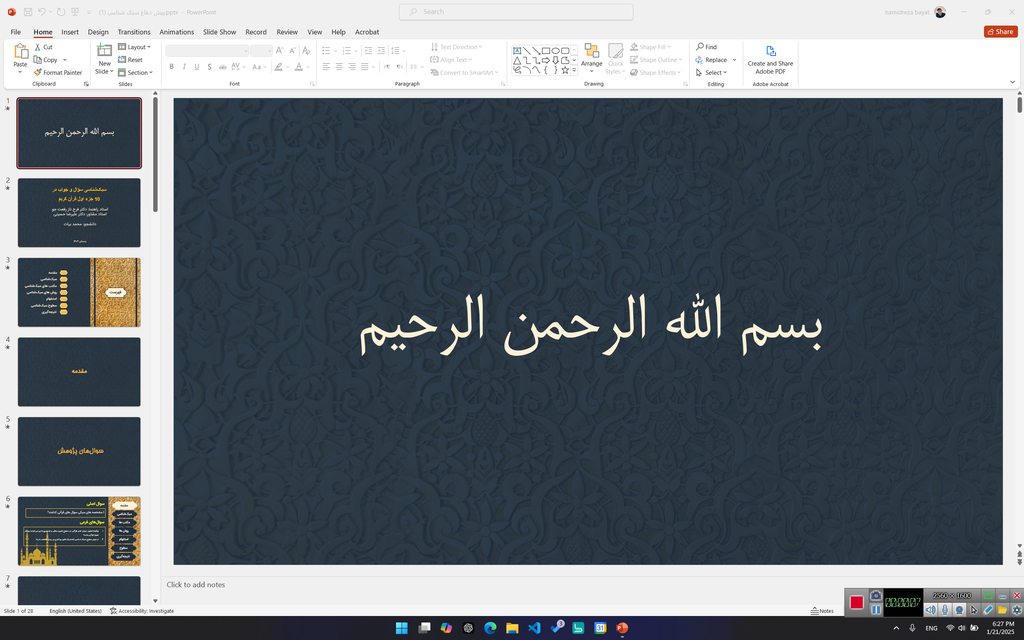
Task: Clear all formatting with the eraser icon
Action: point(307,51)
